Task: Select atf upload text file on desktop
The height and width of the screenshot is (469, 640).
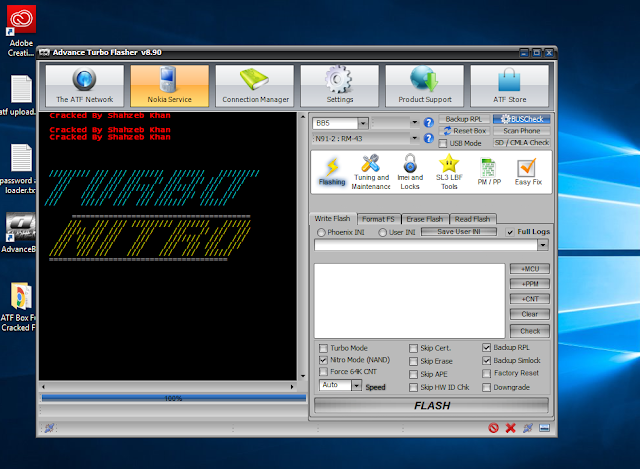Action: coord(18,96)
